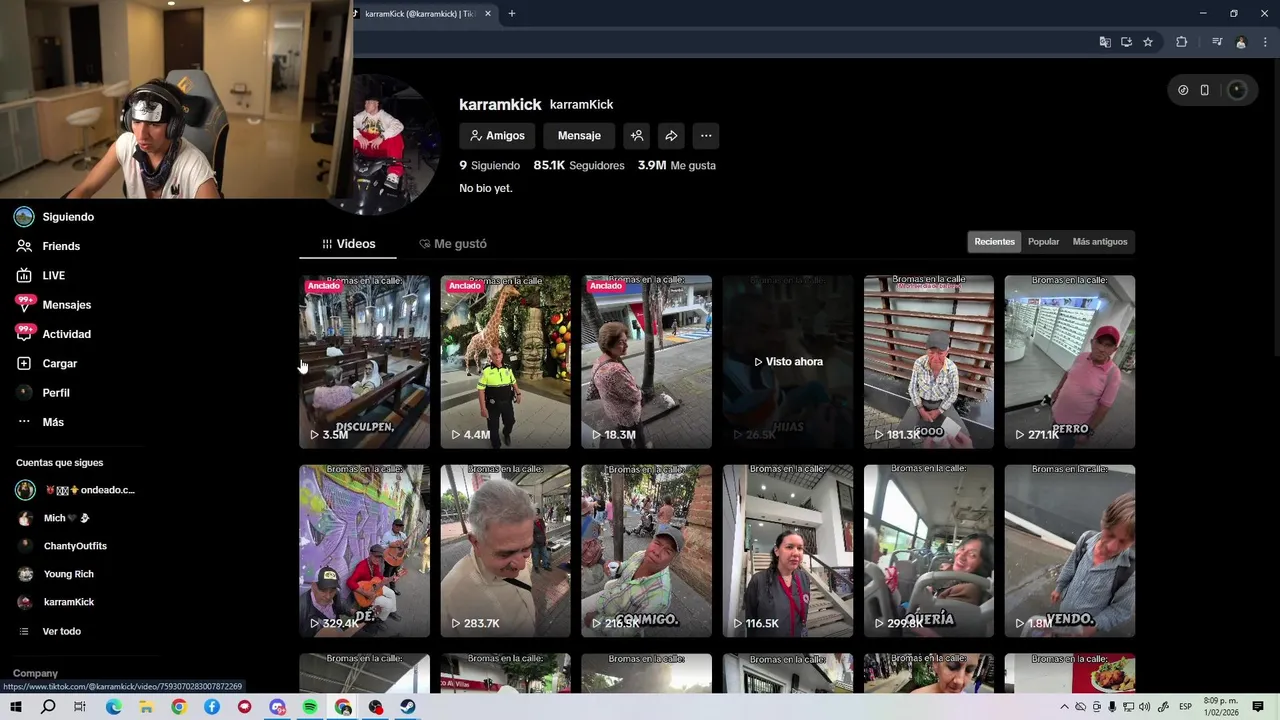
Task: Open Windows taskbar search
Action: coord(48,707)
